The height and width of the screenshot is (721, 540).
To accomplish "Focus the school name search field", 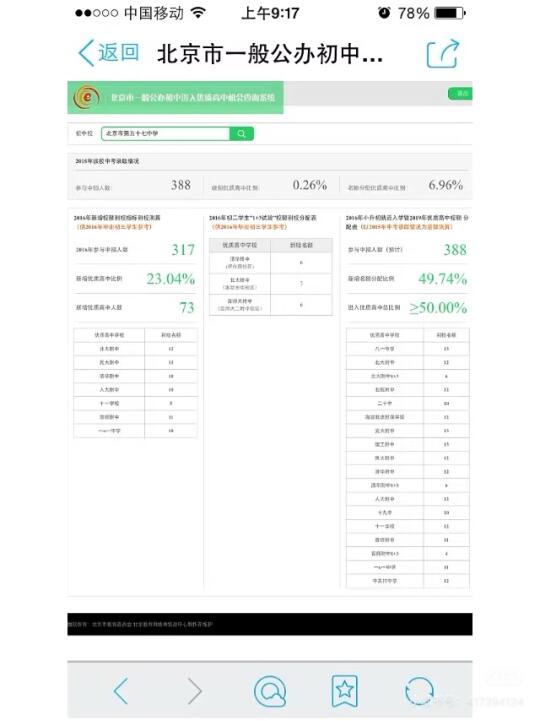I will click(x=166, y=134).
